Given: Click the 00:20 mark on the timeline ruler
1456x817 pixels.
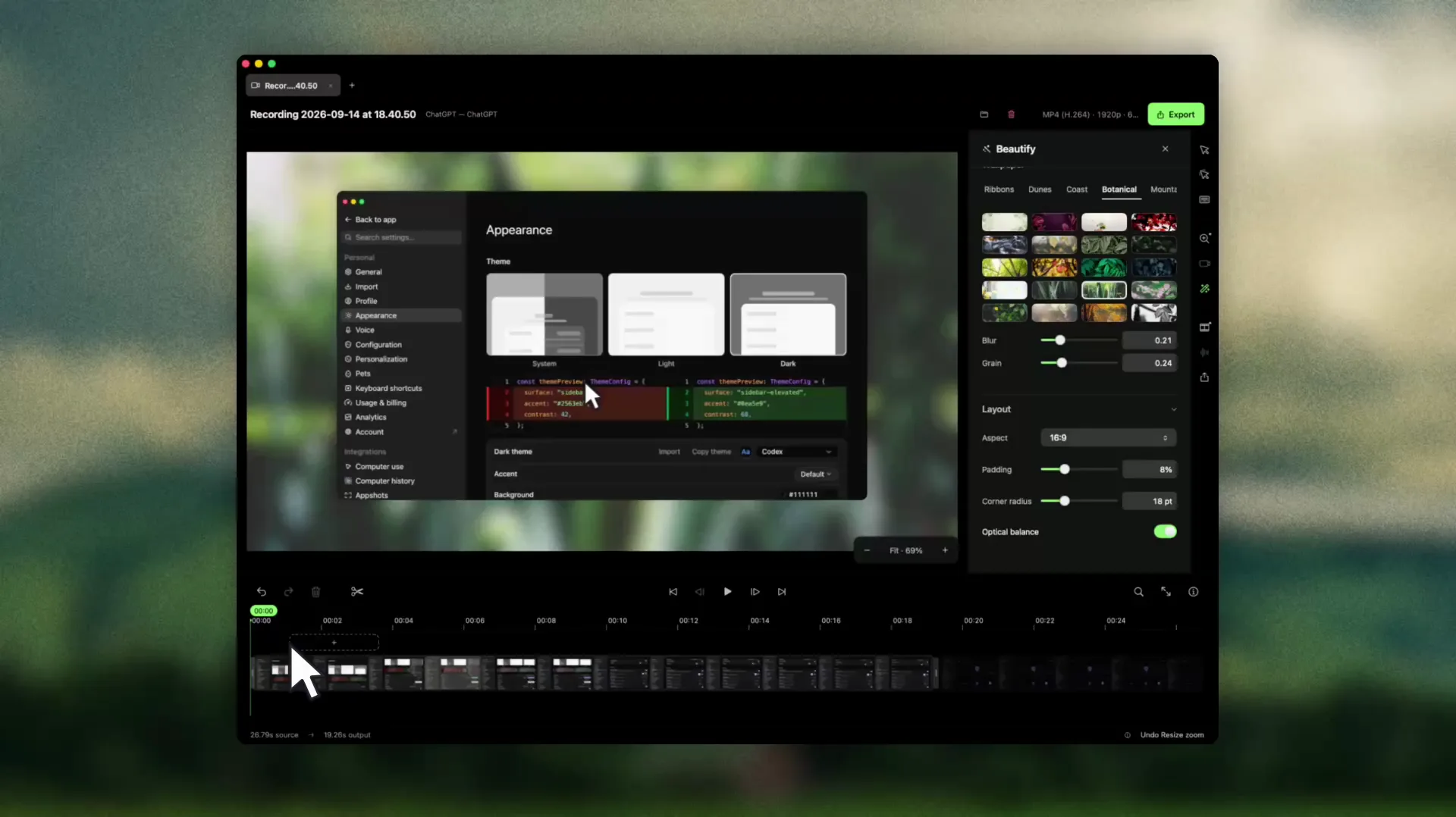Looking at the screenshot, I should point(974,621).
